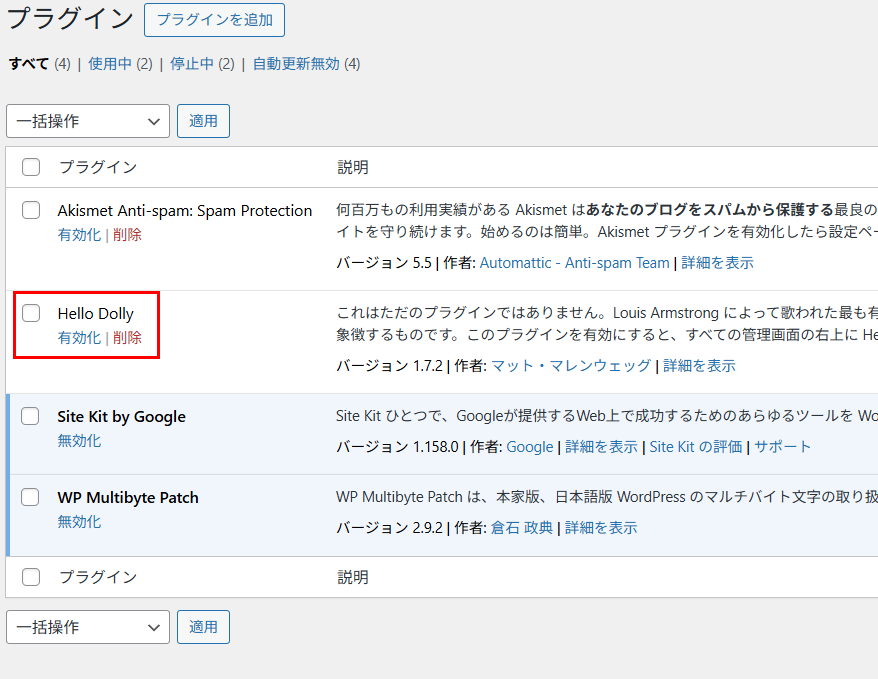
Task: Click 有効化 under Hello Dolly
Action: point(79,338)
